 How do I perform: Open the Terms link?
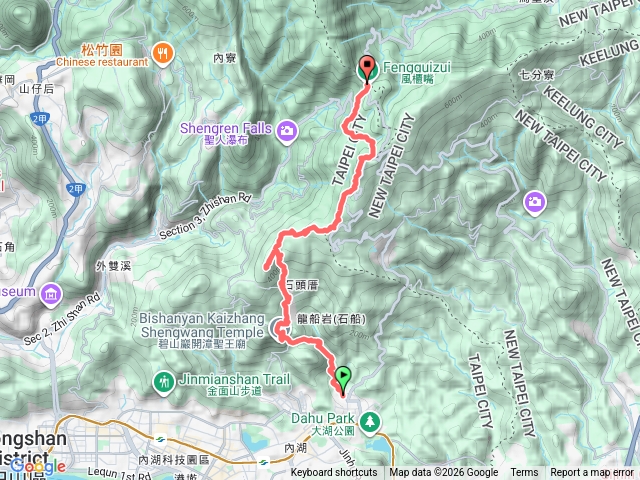point(524,473)
